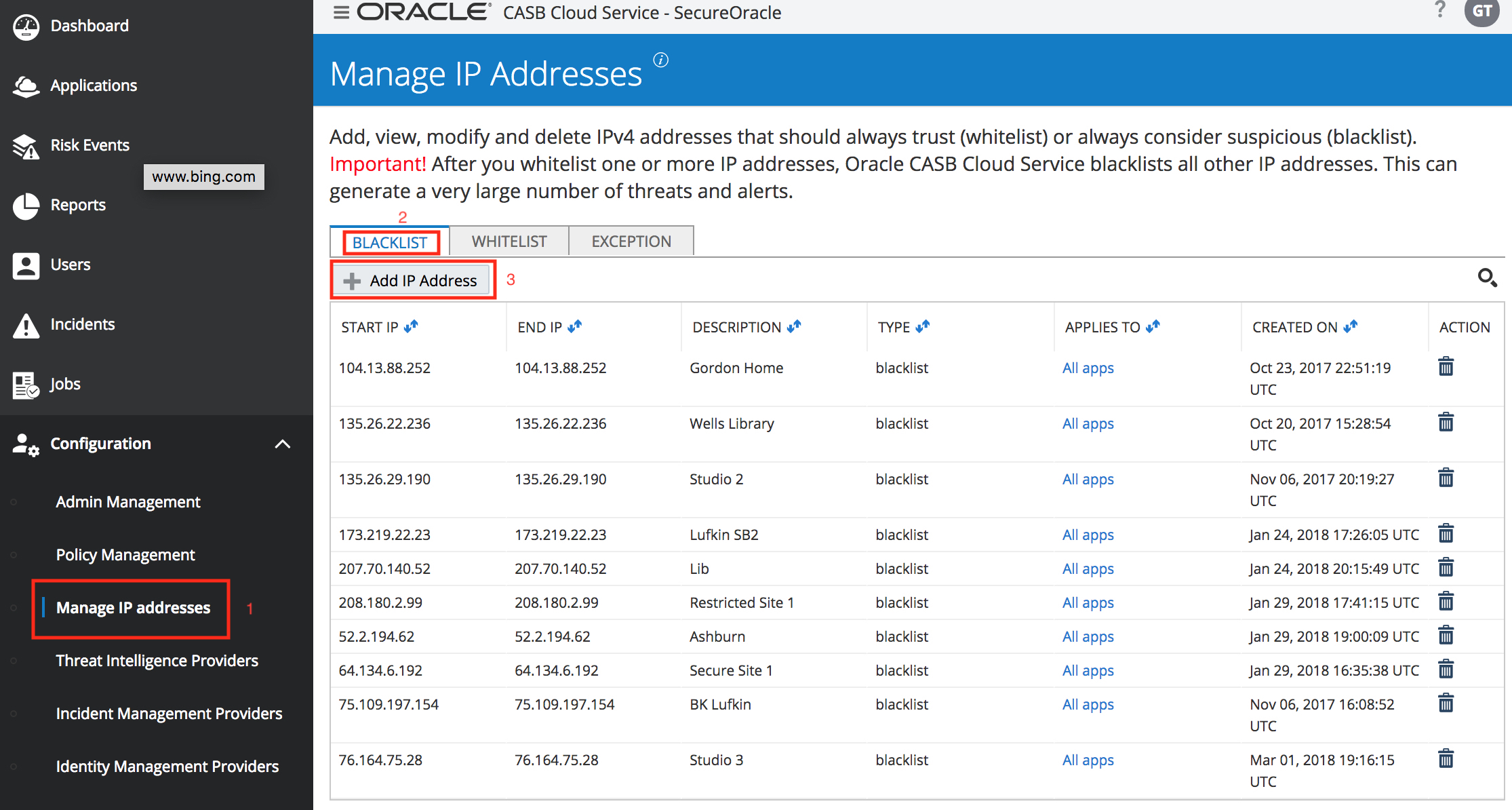Click start IP 104.13.88.252 cell

[384, 368]
